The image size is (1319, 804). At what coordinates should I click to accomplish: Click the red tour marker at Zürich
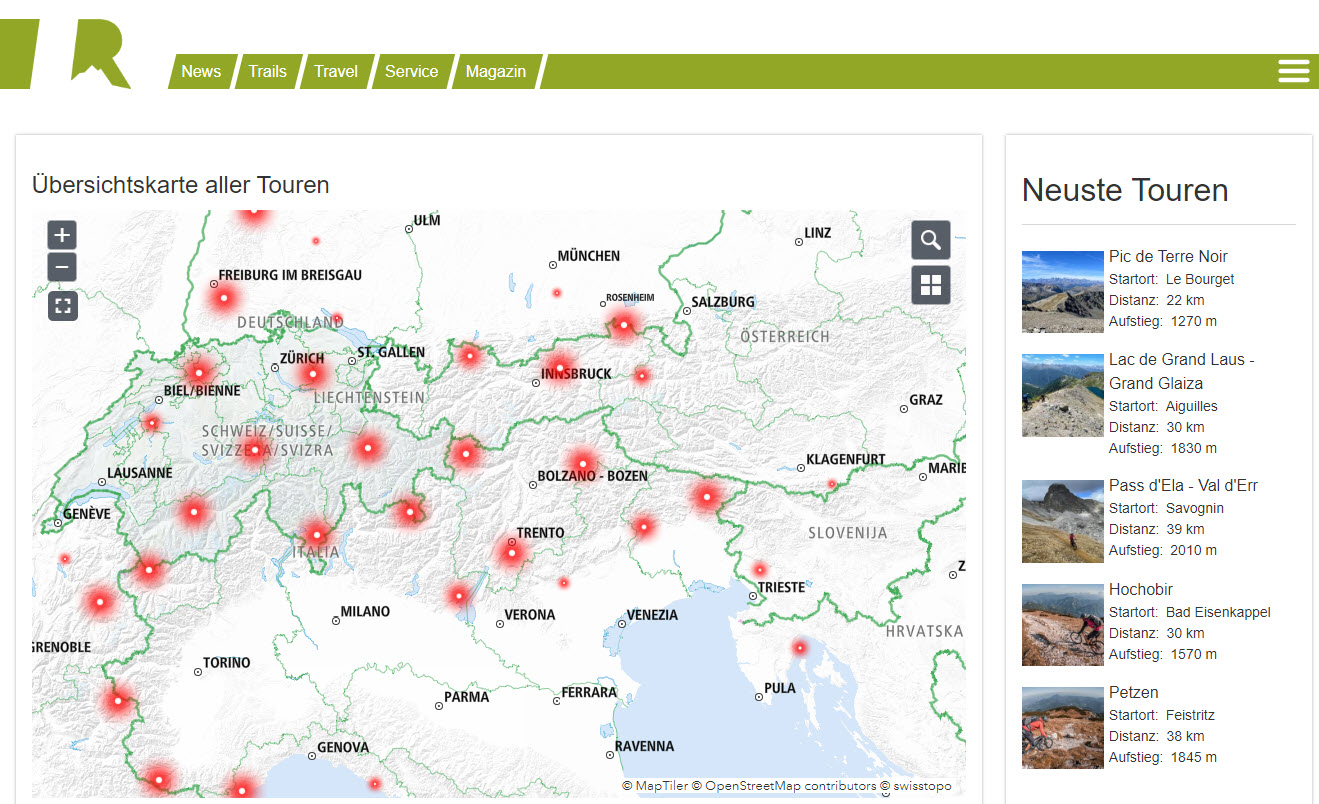313,374
